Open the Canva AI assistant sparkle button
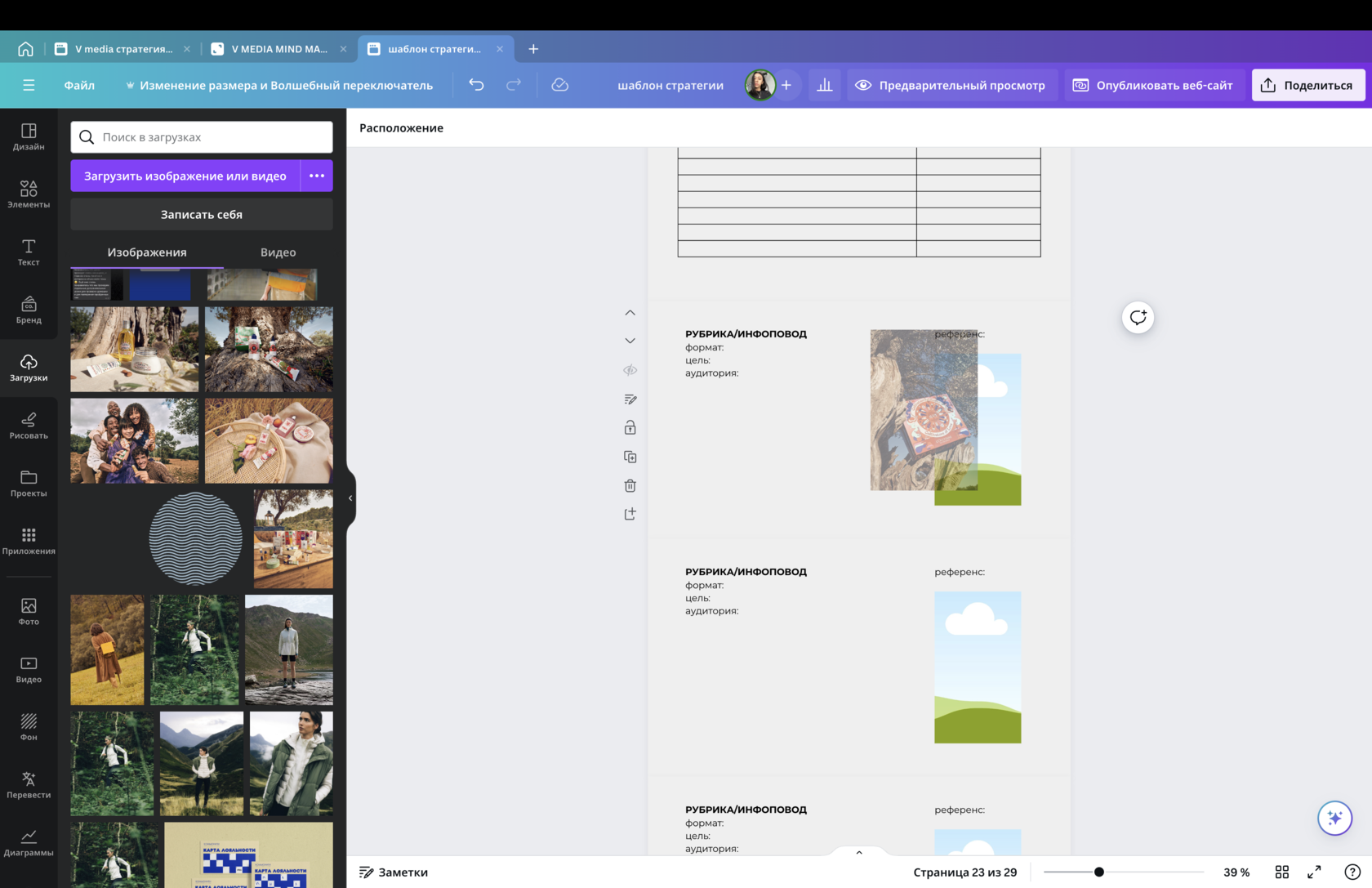This screenshot has width=1372, height=888. tap(1334, 818)
